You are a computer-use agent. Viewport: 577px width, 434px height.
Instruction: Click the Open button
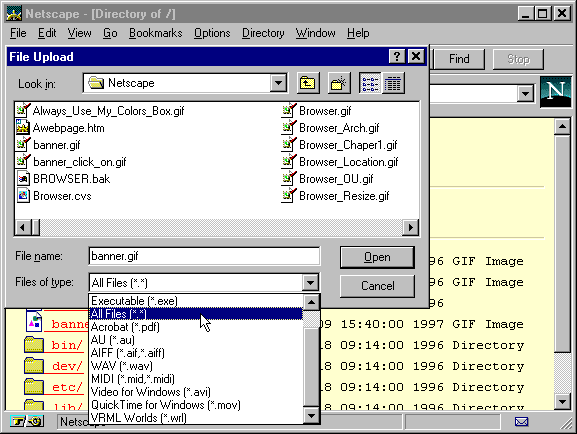pos(377,257)
